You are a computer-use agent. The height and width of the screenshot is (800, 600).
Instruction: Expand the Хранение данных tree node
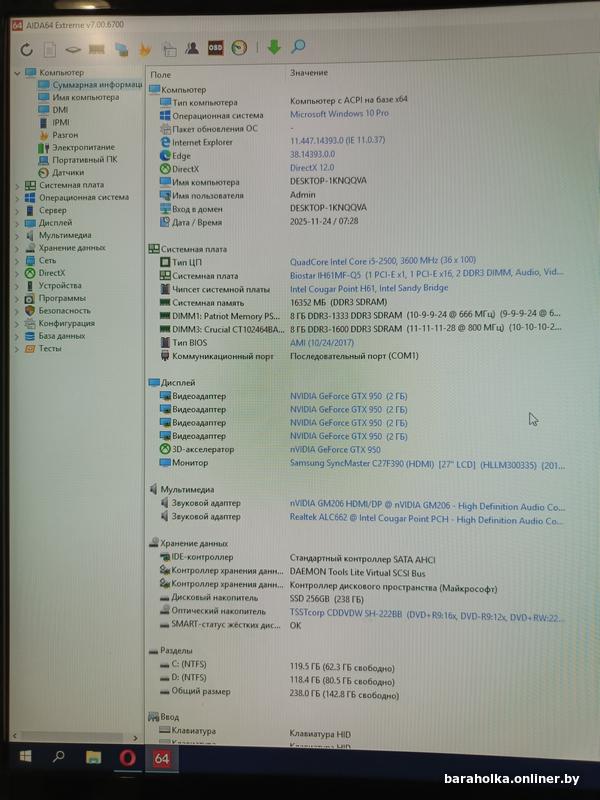click(17, 248)
